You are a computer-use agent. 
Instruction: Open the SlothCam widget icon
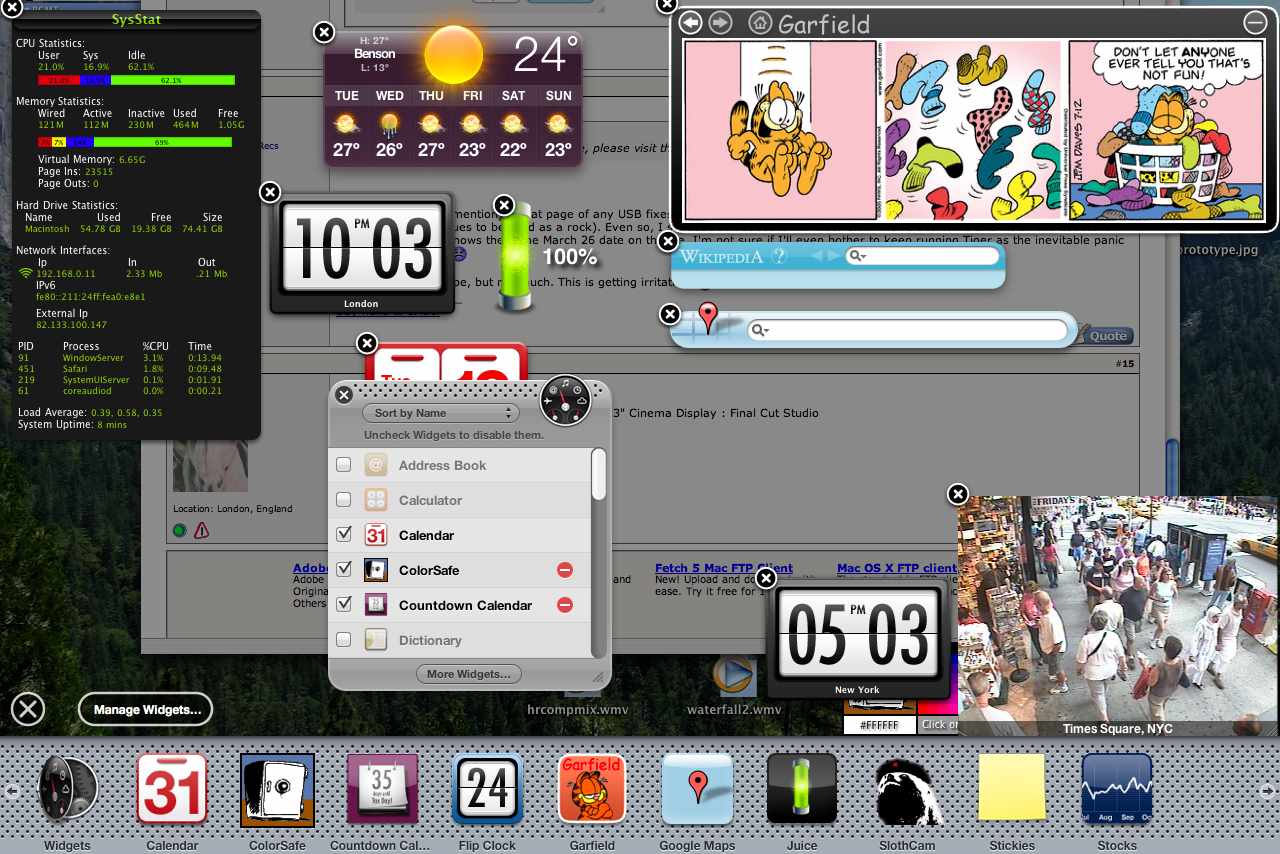point(907,790)
